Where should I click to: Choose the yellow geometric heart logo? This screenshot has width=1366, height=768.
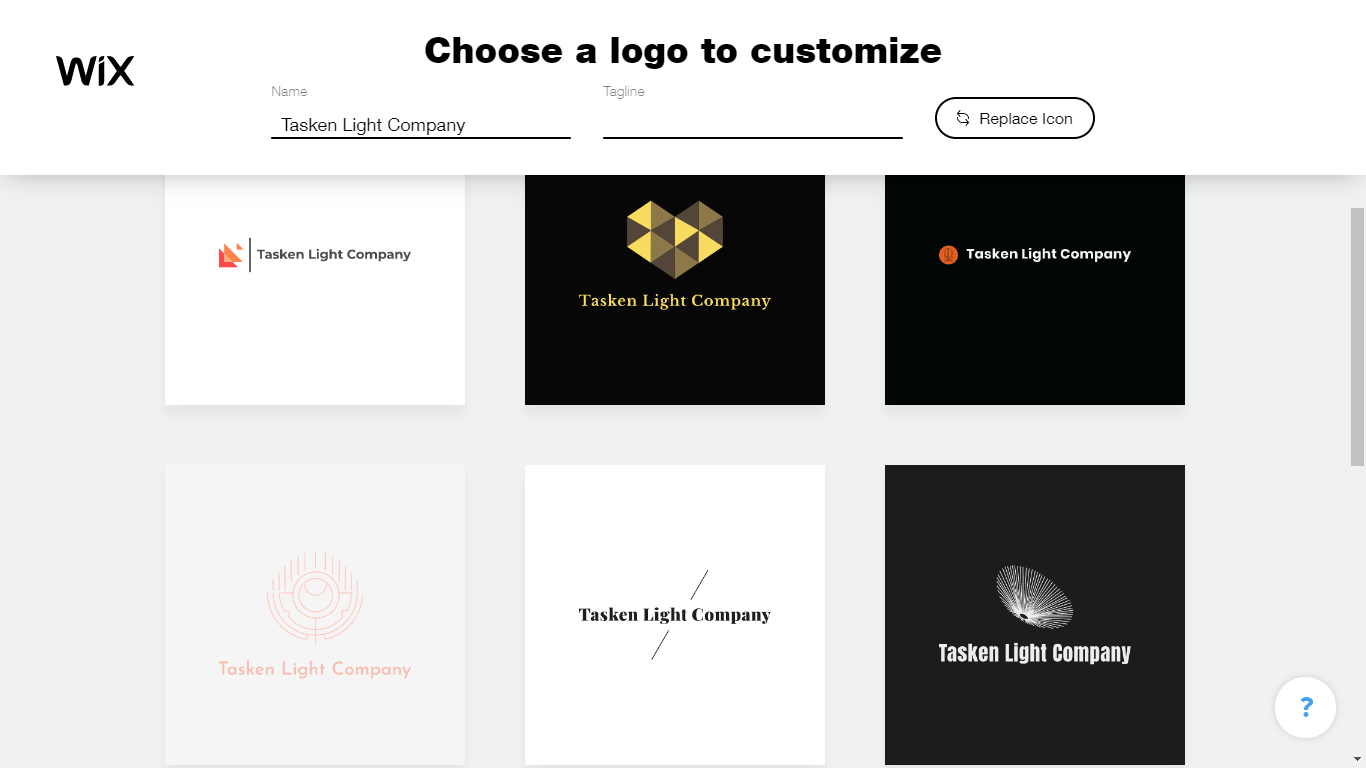click(675, 290)
